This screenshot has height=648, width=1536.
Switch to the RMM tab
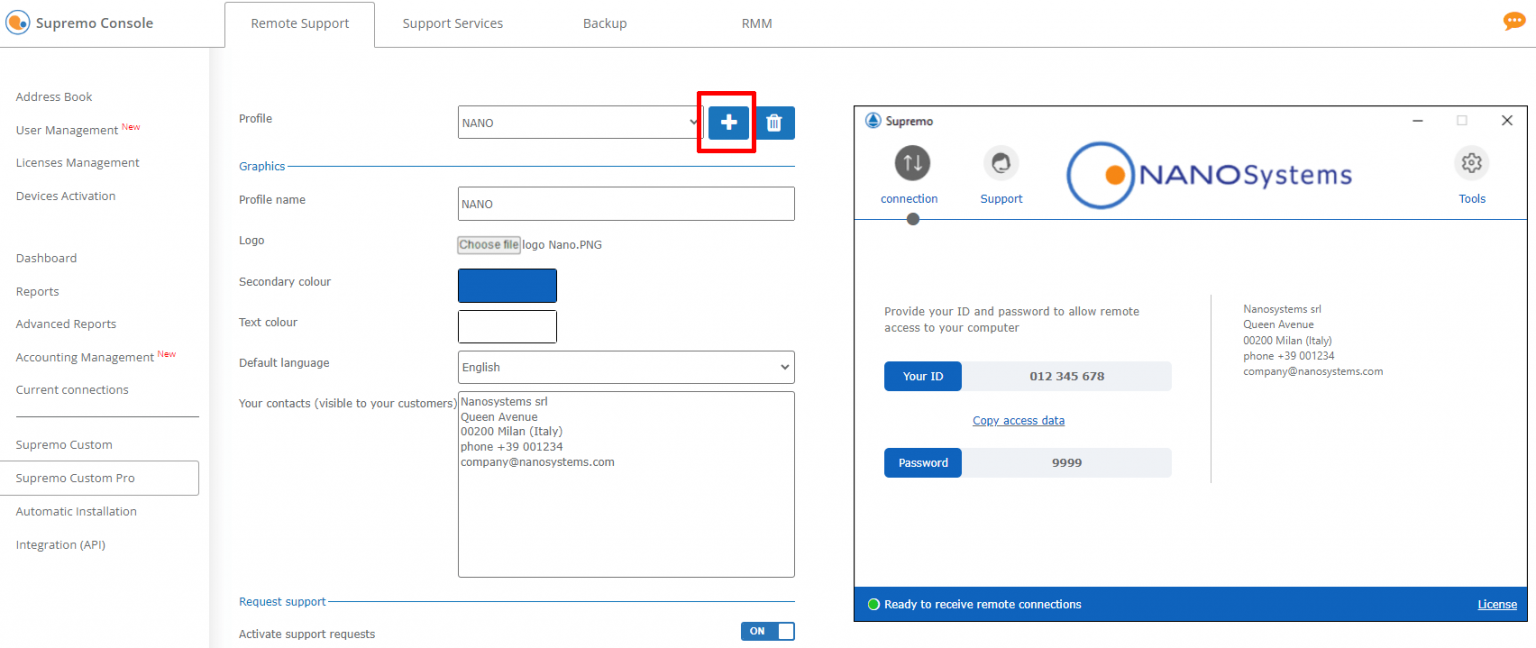(x=757, y=22)
